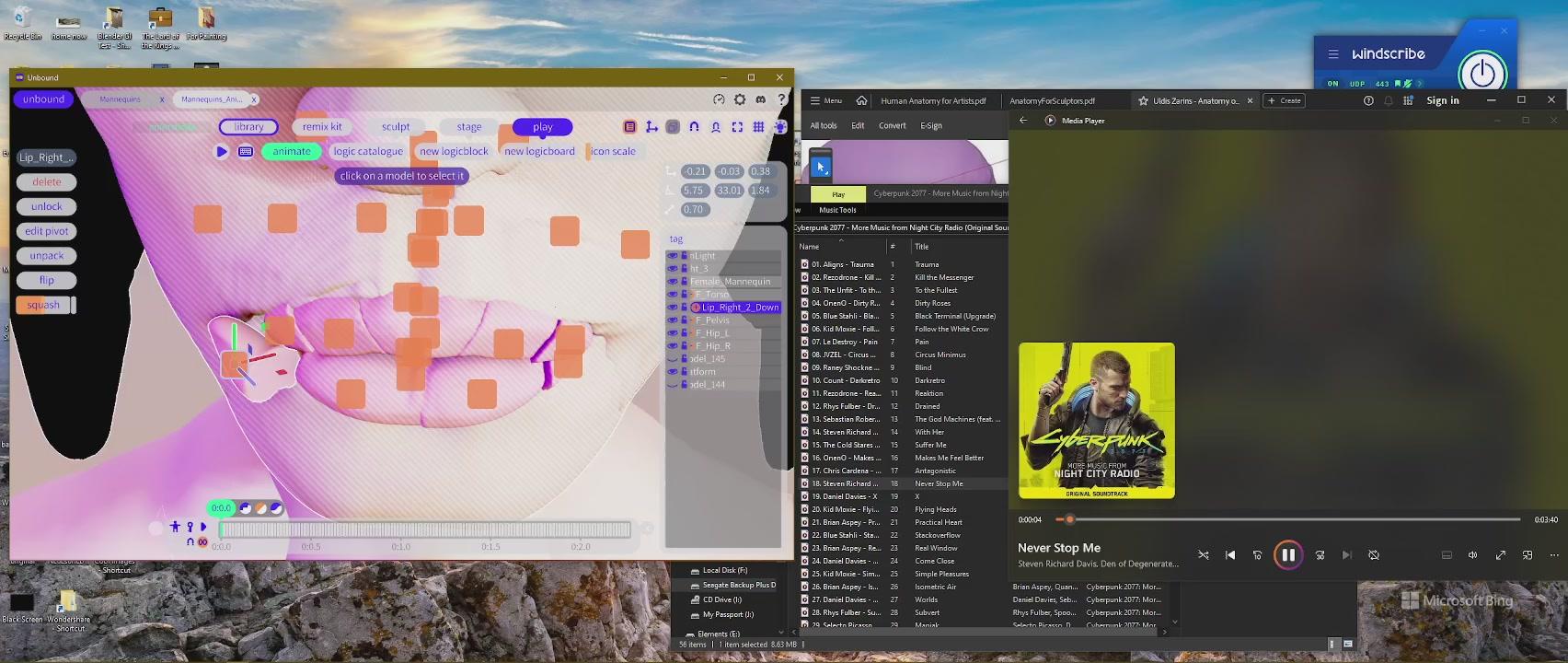Toggle visibility eye of F_Pelvis

tap(673, 320)
